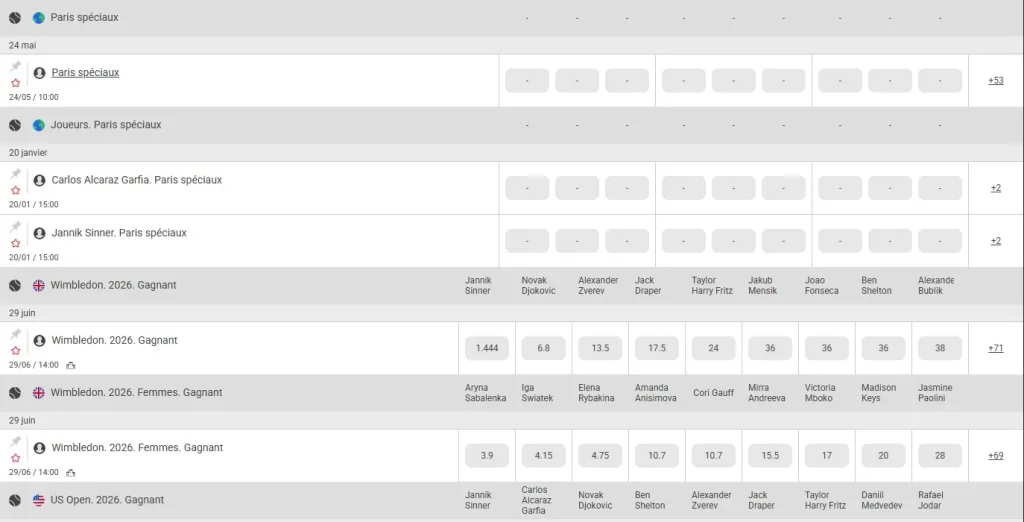
Task: Click the '24 mai' date label
Action: click(x=22, y=46)
